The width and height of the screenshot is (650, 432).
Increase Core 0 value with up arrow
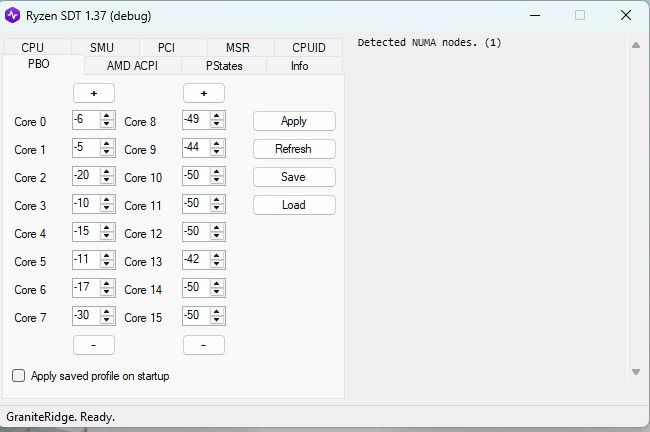click(x=107, y=117)
